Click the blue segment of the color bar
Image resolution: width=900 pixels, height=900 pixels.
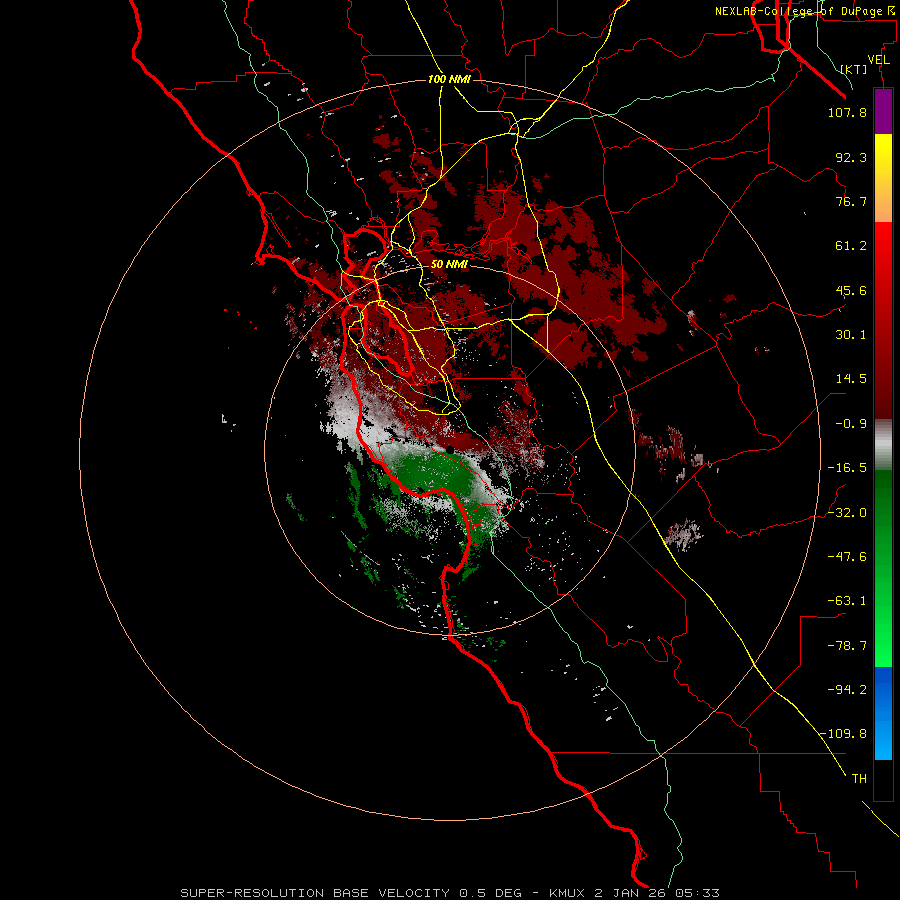point(883,713)
